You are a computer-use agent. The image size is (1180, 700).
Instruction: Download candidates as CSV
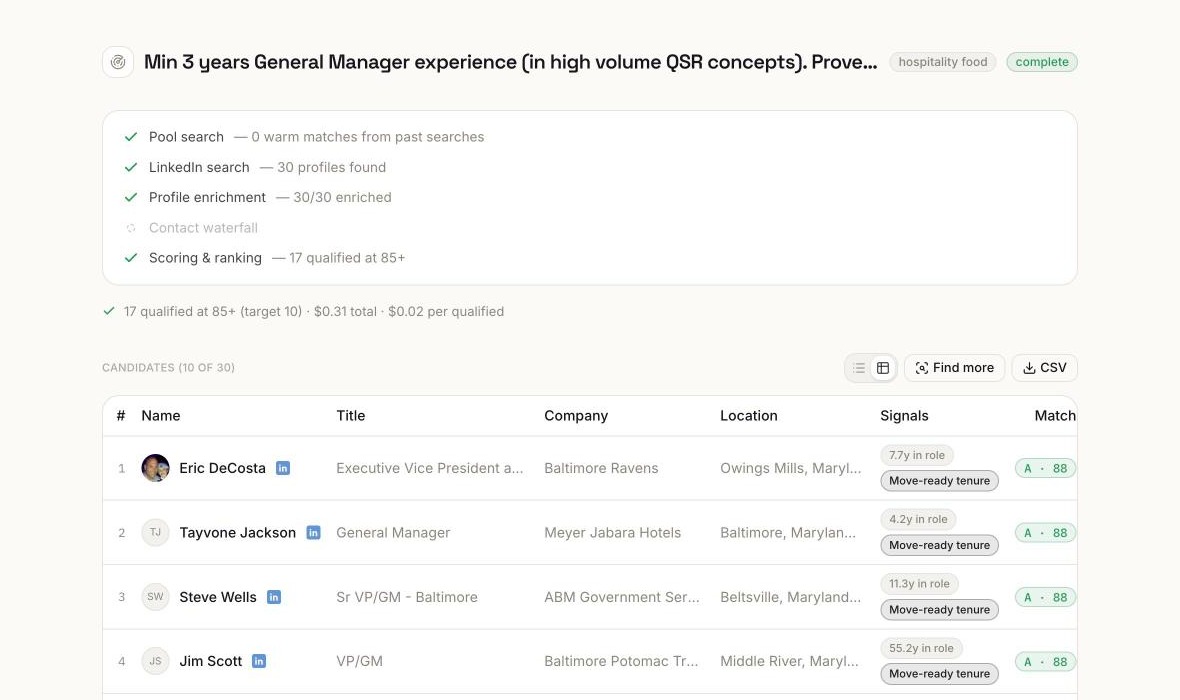point(1045,368)
